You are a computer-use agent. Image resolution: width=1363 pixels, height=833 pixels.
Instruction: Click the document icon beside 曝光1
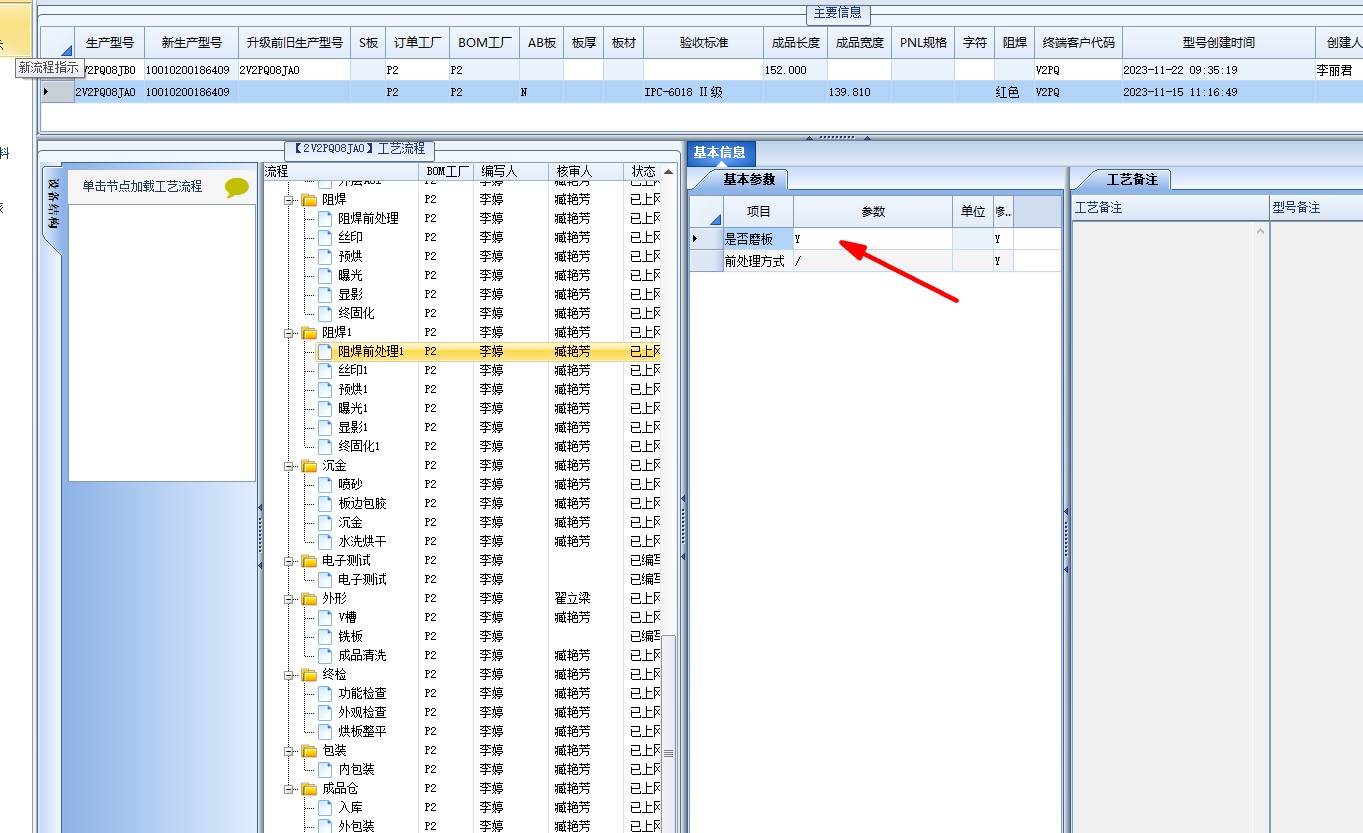(325, 409)
